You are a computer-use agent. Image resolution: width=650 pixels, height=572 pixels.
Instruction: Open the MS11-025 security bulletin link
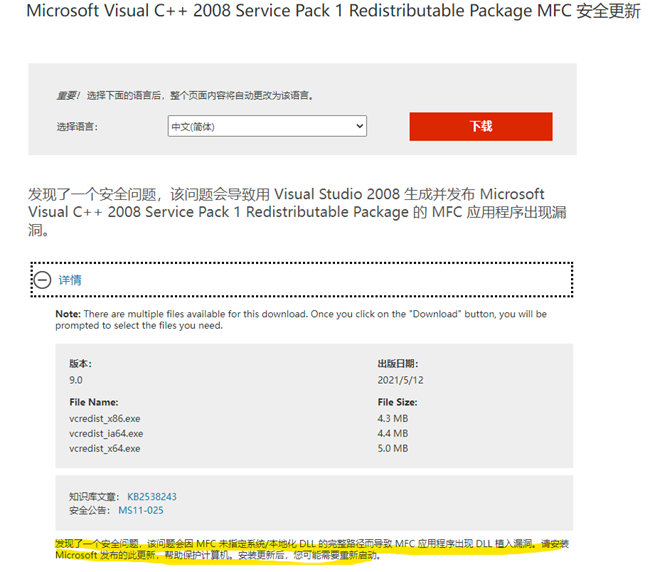(140, 510)
